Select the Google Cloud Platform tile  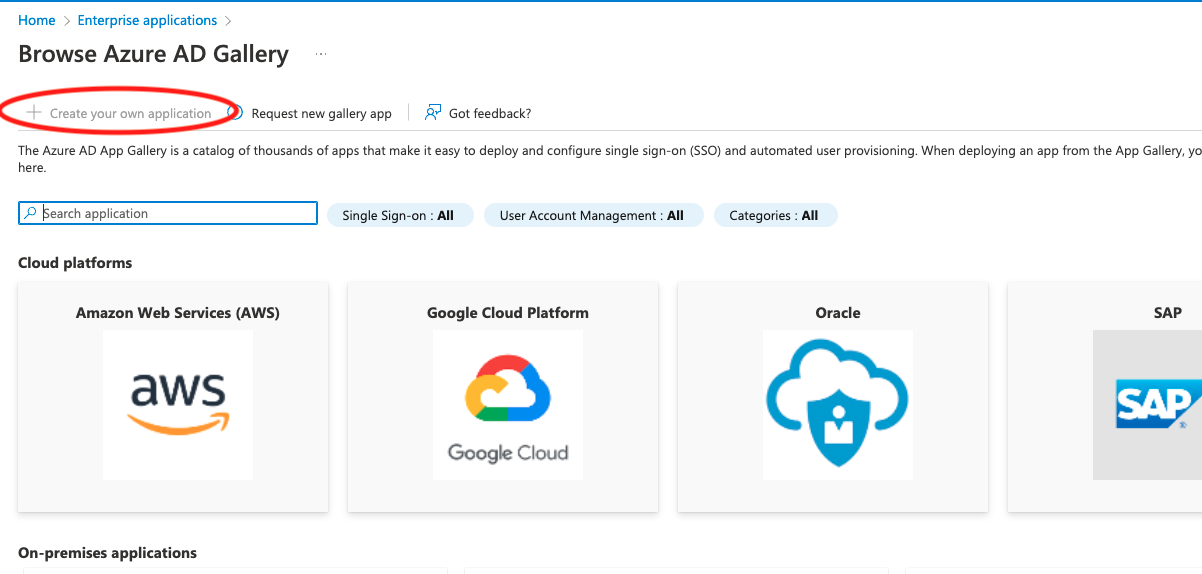point(503,397)
